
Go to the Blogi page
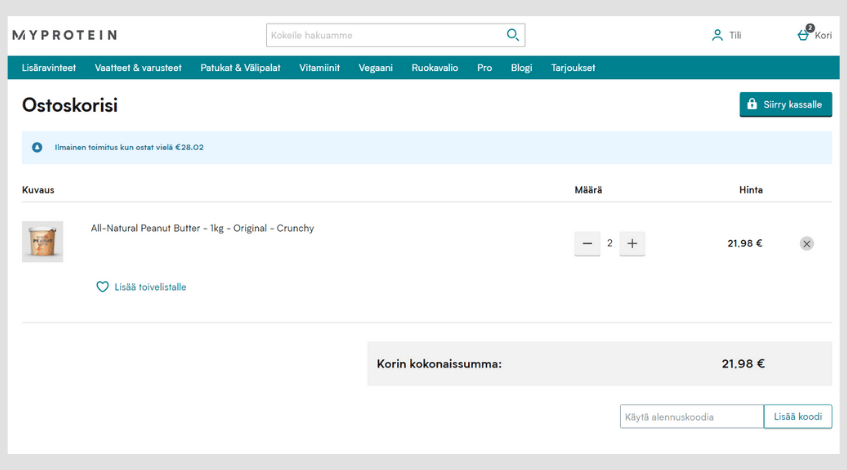521,68
